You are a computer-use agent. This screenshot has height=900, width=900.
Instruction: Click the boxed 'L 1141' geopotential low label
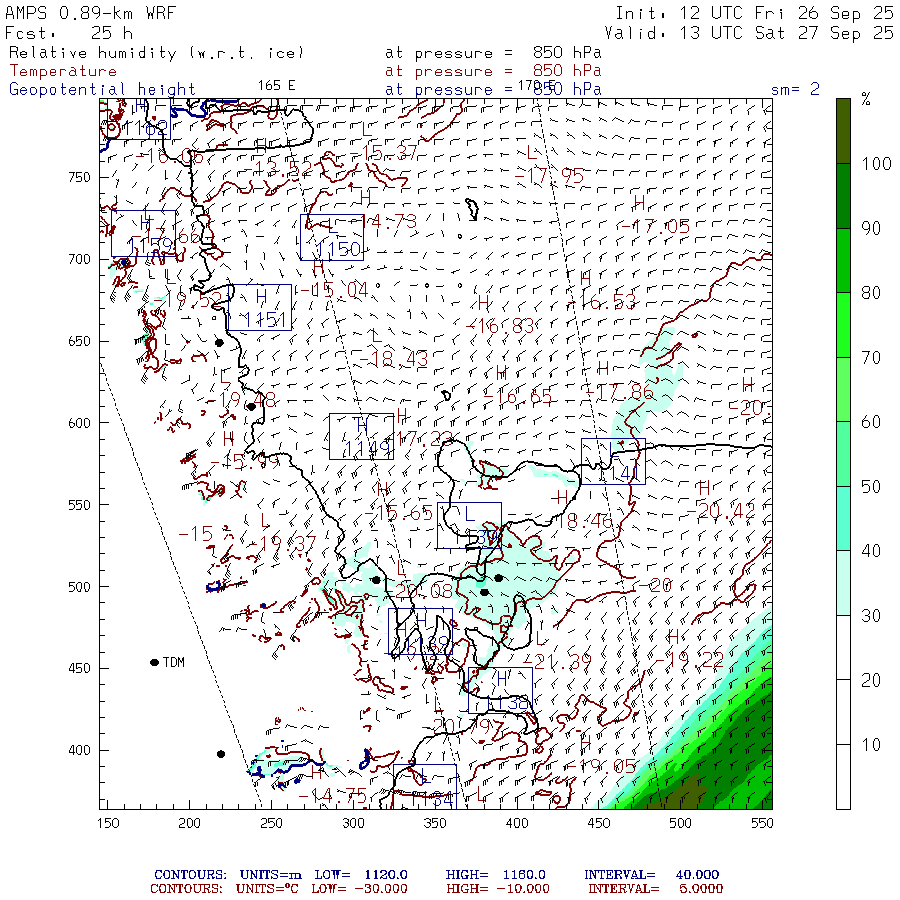tap(613, 461)
